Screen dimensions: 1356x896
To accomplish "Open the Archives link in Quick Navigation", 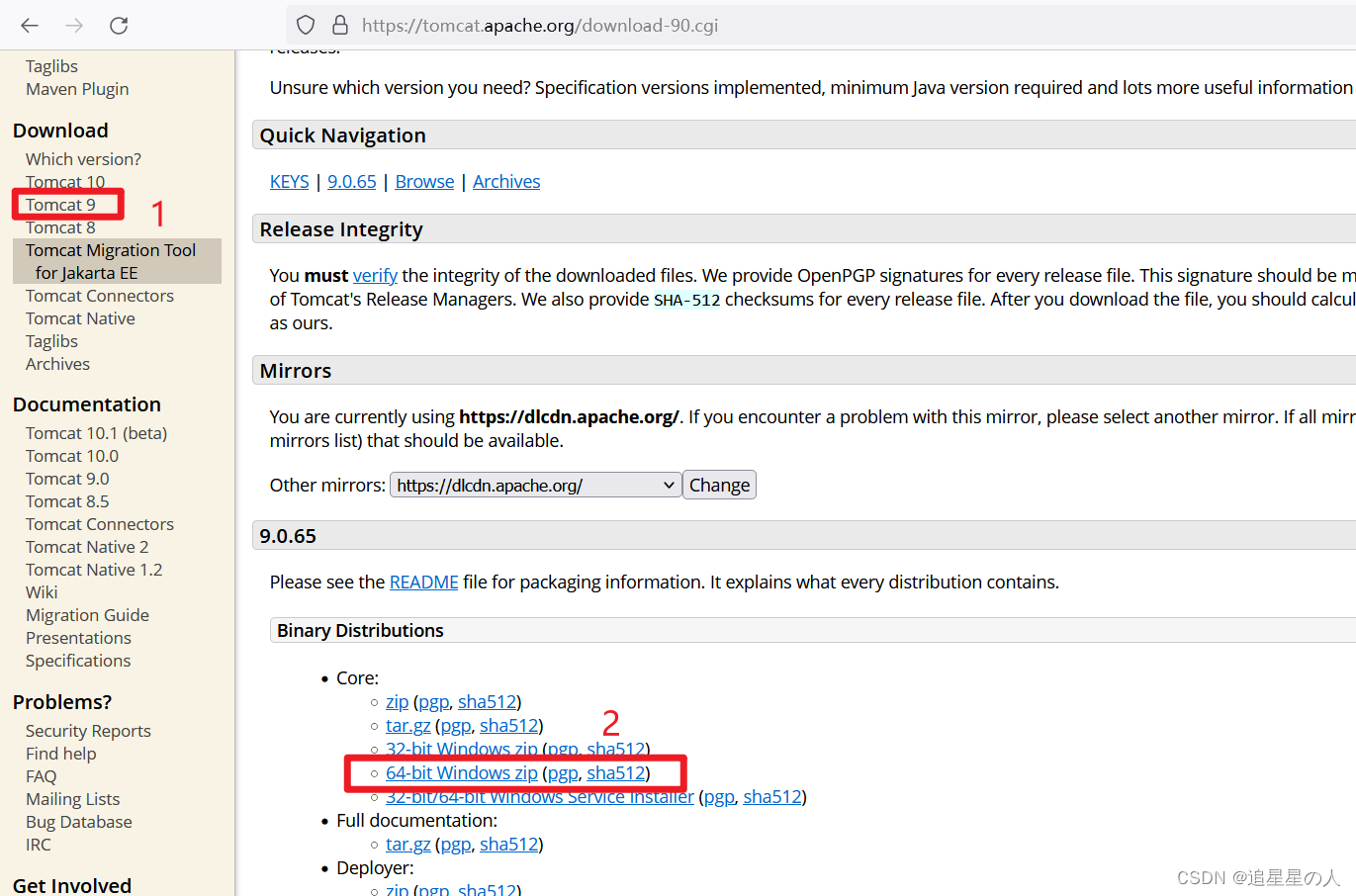I will click(x=506, y=182).
